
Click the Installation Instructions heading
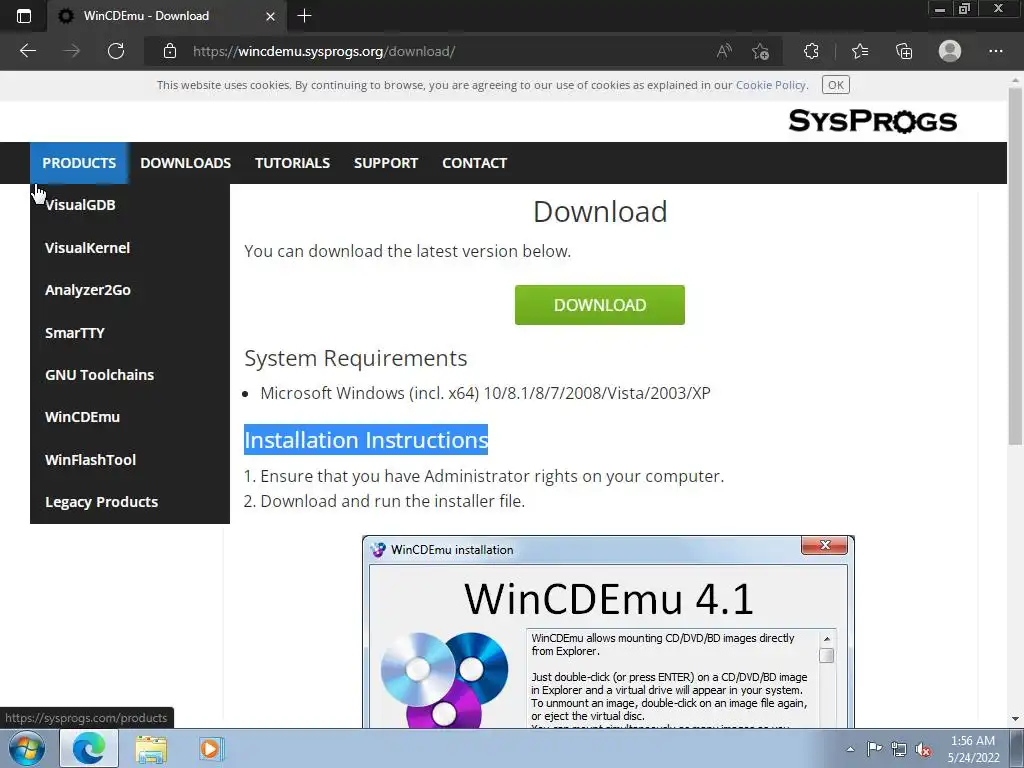click(366, 440)
